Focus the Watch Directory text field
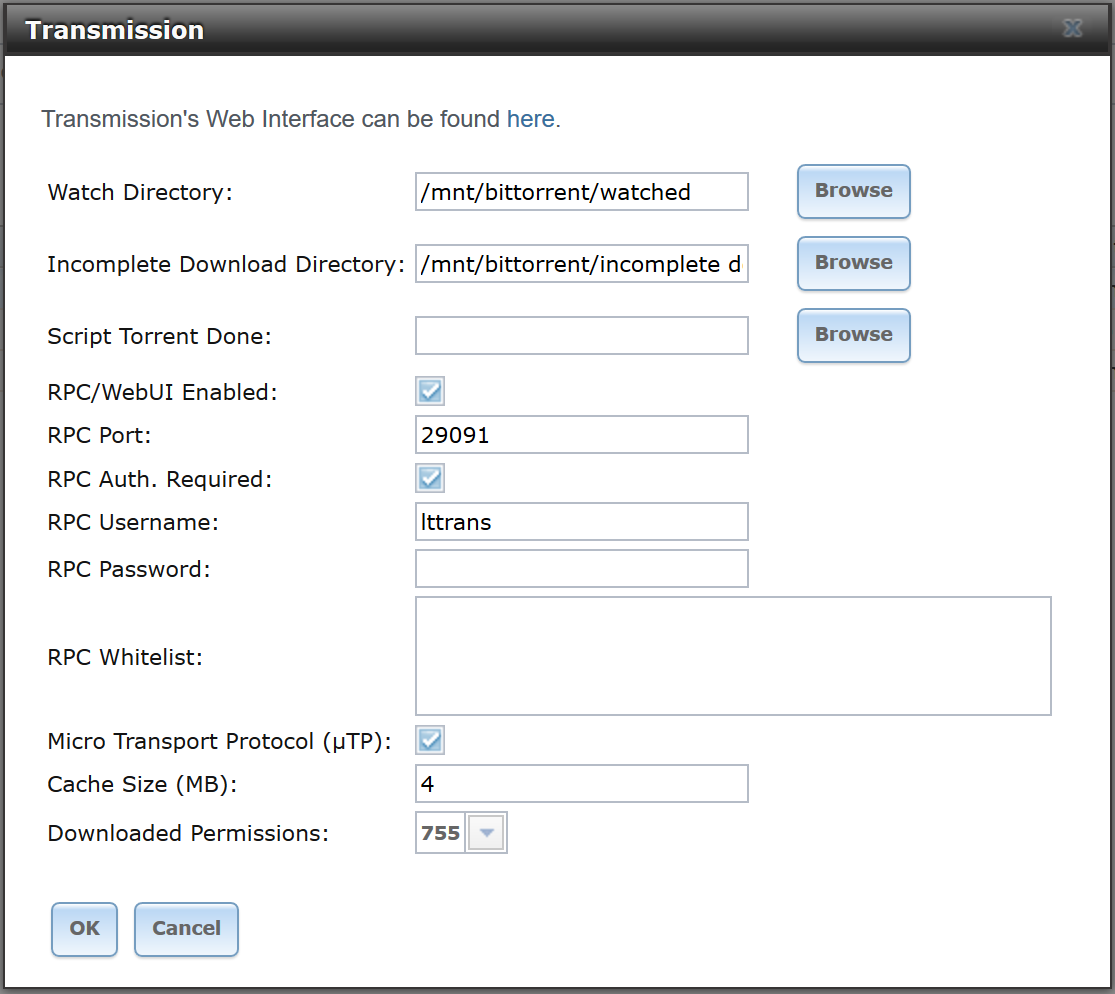 (582, 191)
